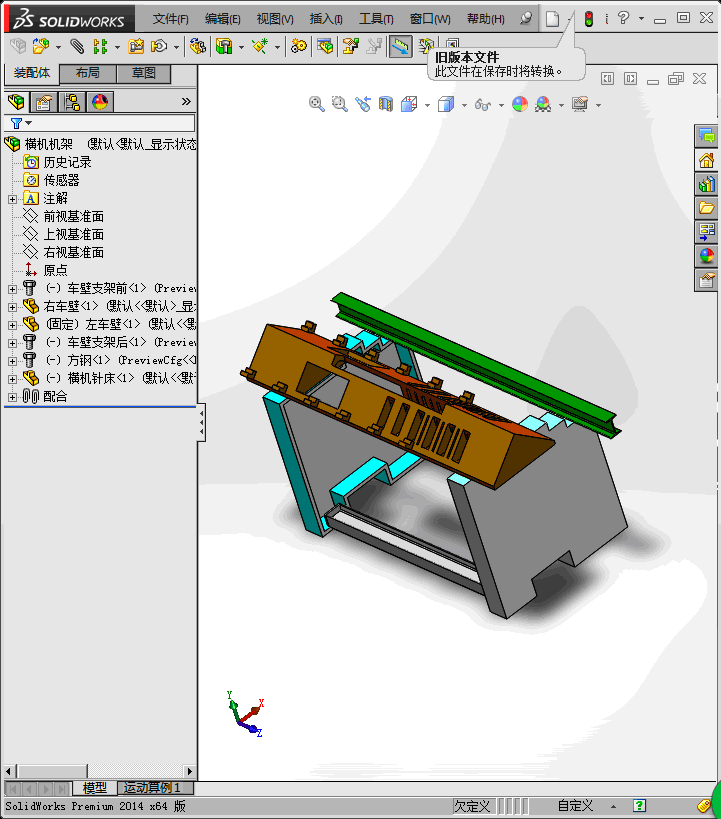The width and height of the screenshot is (721, 819).
Task: Expand the 车壁支架后<1> component node
Action: tap(13, 343)
